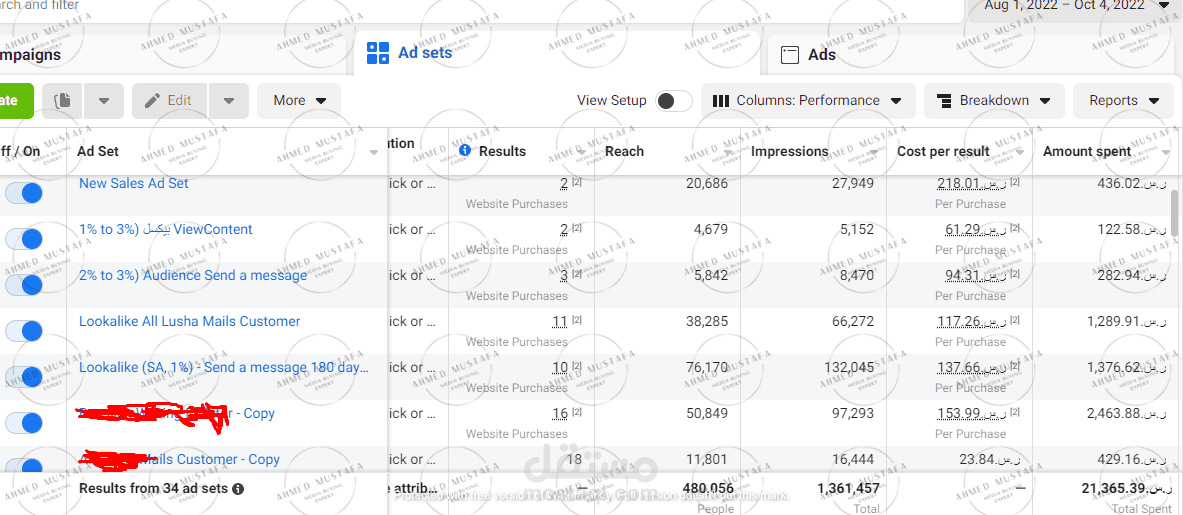Click info icon beside Results from 34 ad sets

point(238,489)
